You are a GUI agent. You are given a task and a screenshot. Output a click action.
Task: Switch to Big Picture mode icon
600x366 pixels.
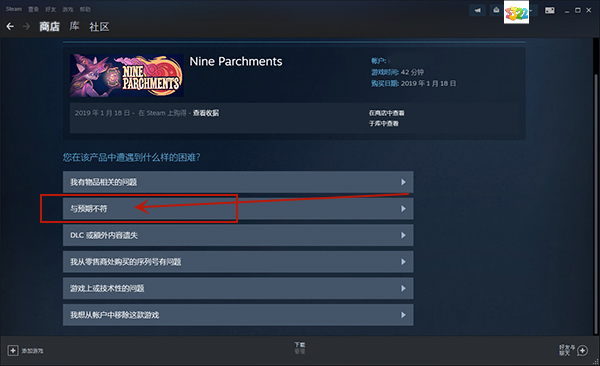pyautogui.click(x=549, y=10)
